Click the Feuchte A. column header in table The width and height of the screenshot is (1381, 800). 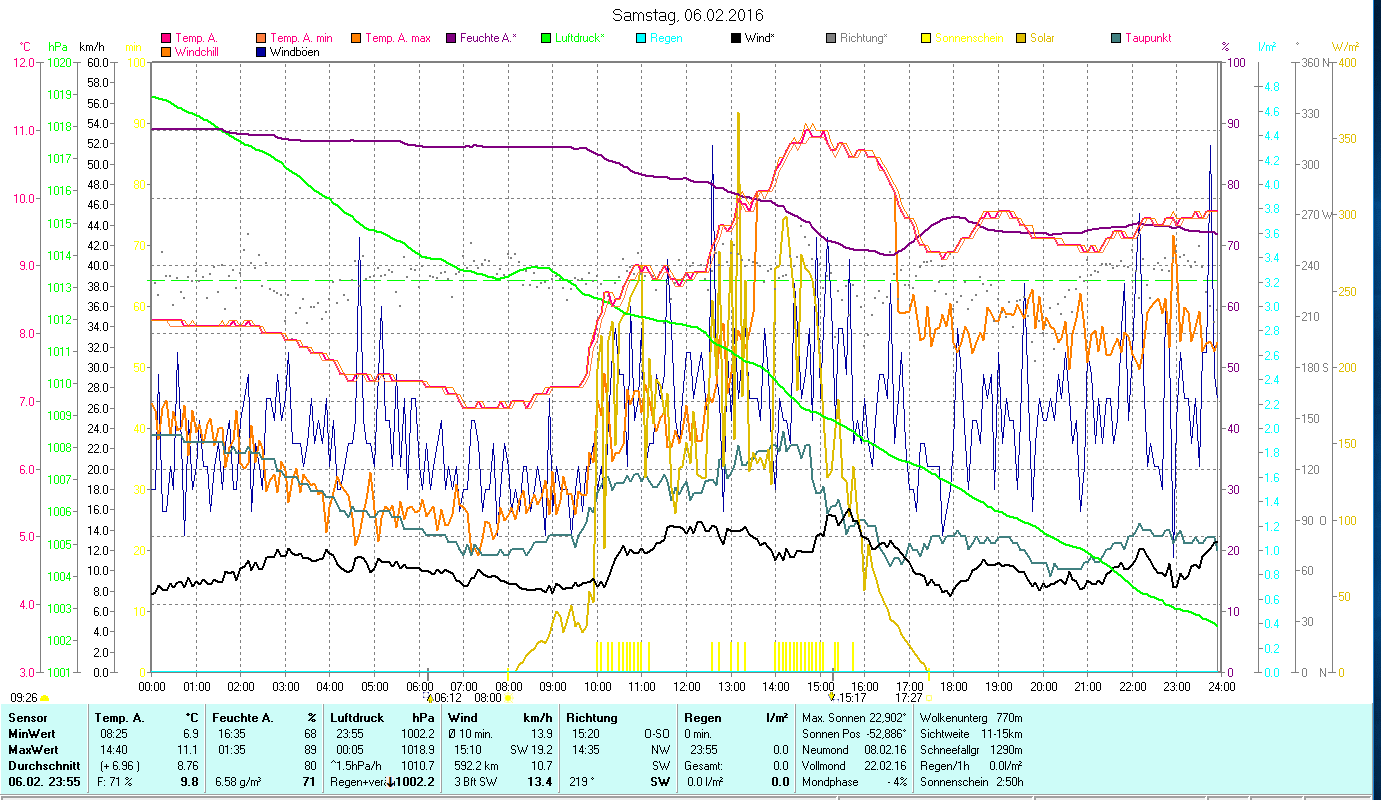pyautogui.click(x=242, y=718)
